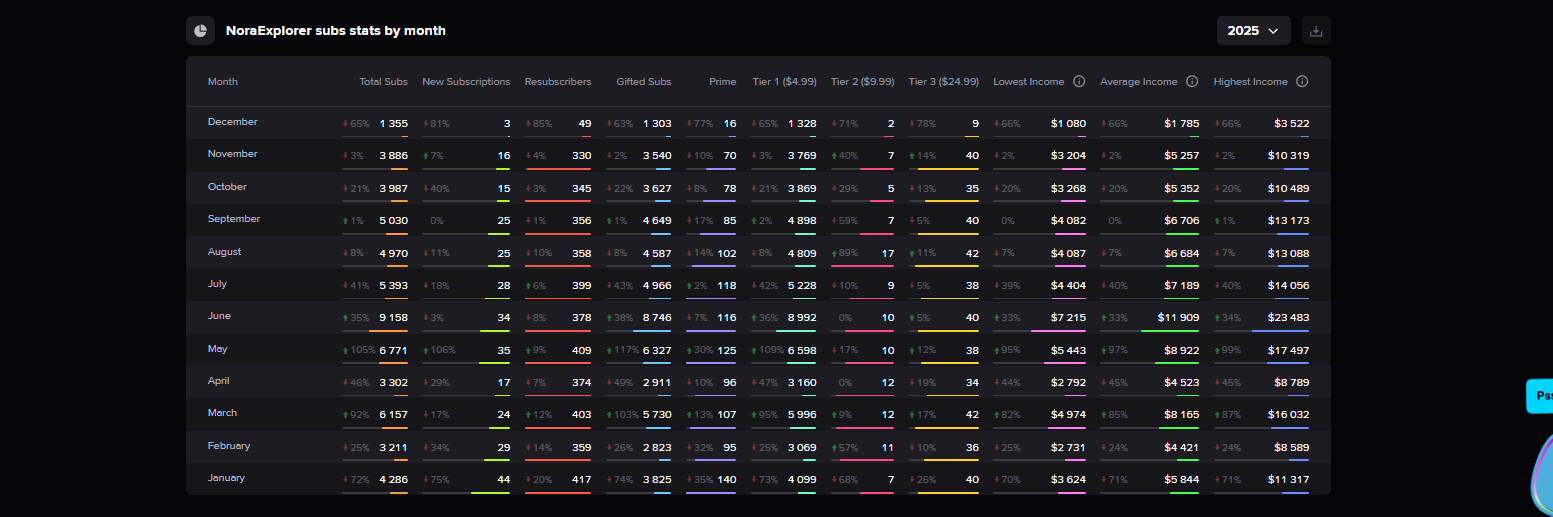Click January new subscriptions value 44
The width and height of the screenshot is (1553, 517).
tap(504, 480)
